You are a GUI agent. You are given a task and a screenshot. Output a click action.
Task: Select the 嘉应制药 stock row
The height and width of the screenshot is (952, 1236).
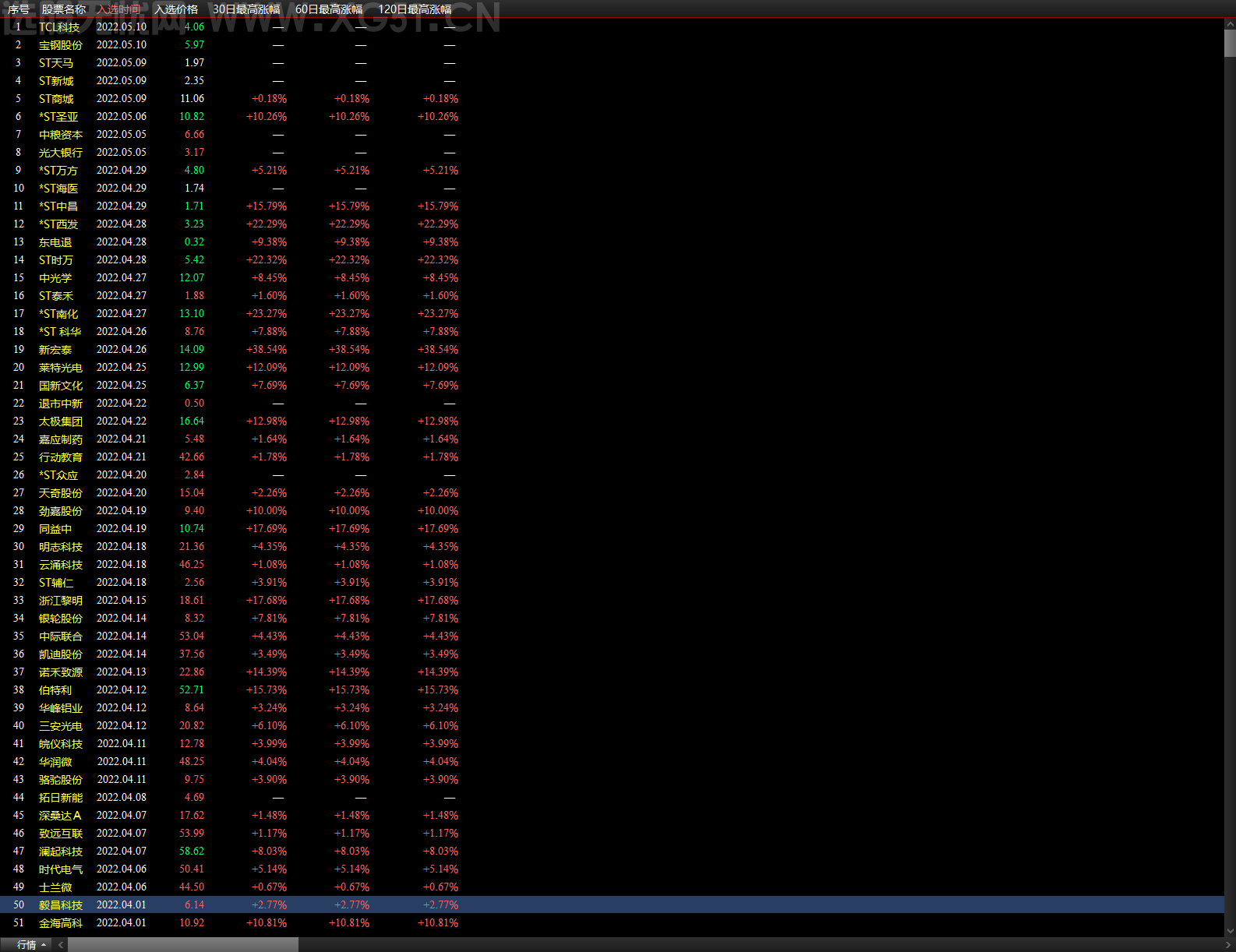[x=612, y=439]
